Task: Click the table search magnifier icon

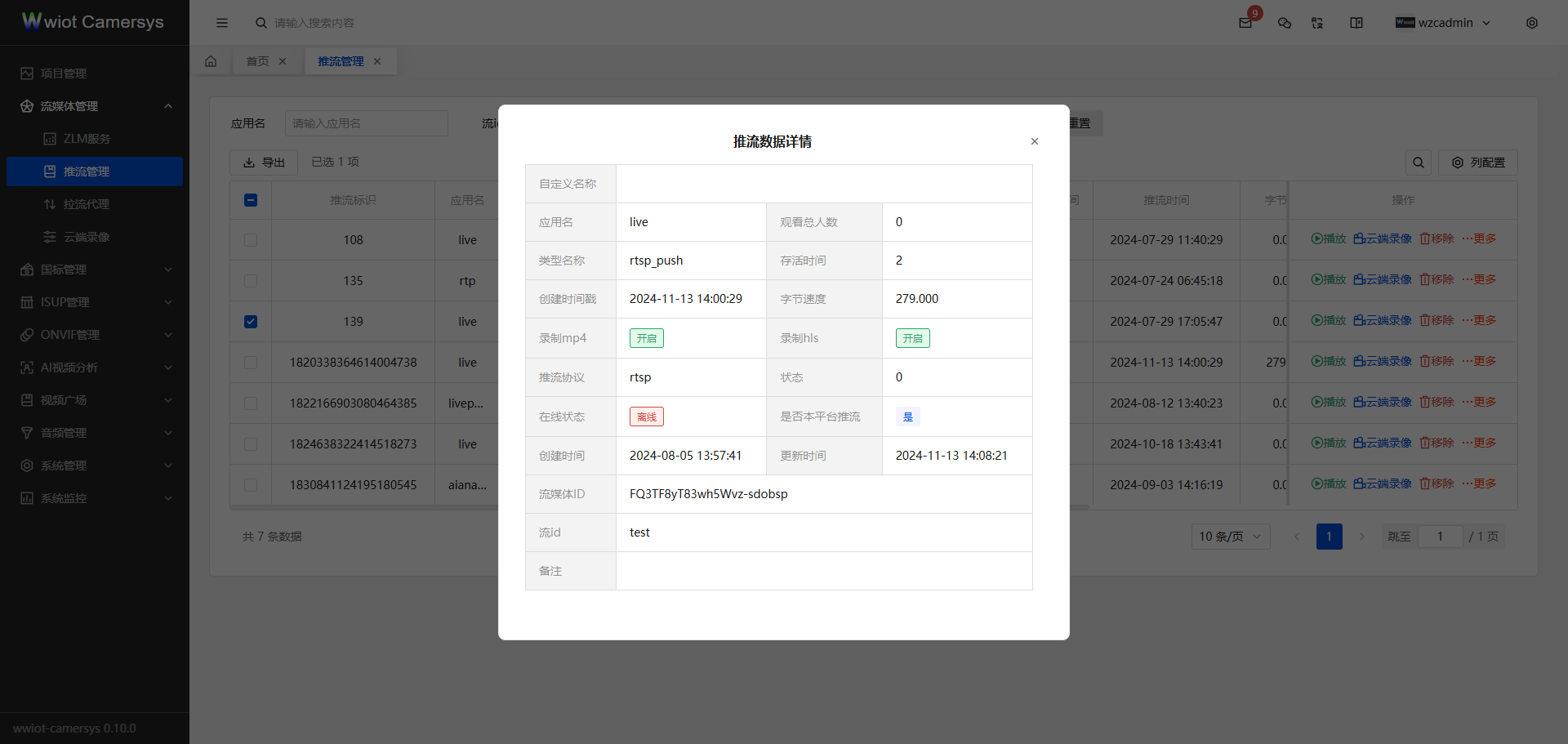Action: point(1419,163)
